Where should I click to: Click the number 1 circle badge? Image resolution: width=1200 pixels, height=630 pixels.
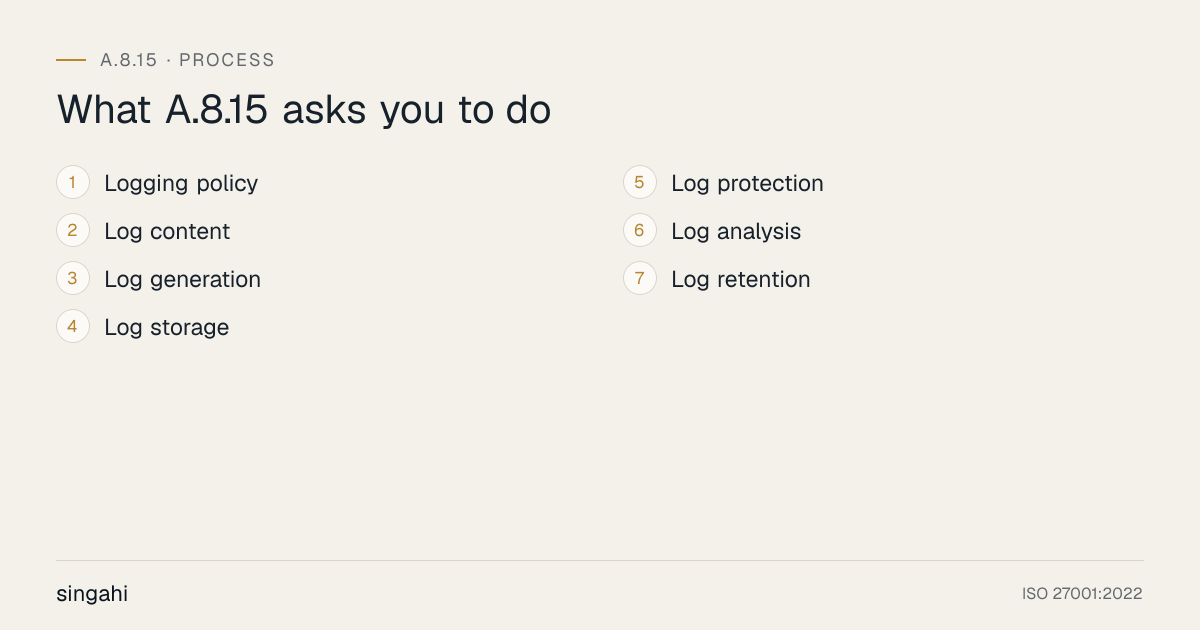(x=73, y=183)
